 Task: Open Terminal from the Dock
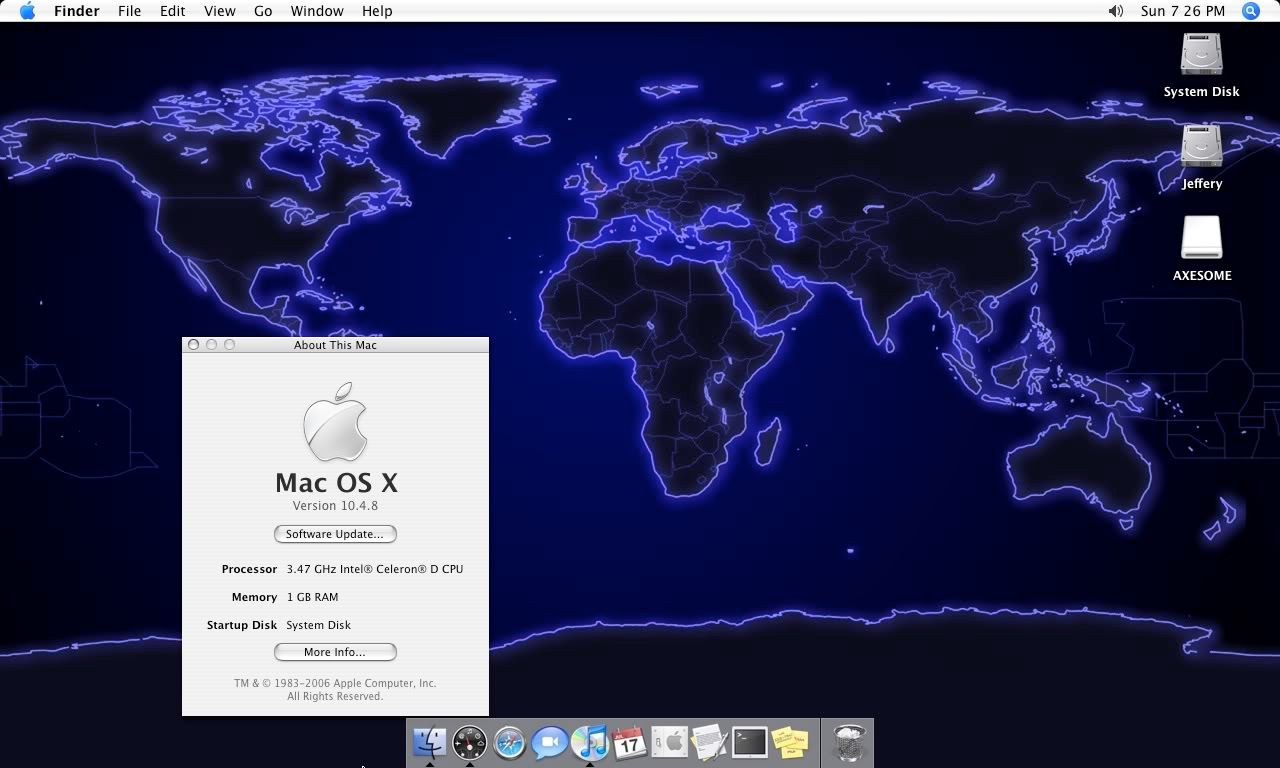pyautogui.click(x=750, y=742)
